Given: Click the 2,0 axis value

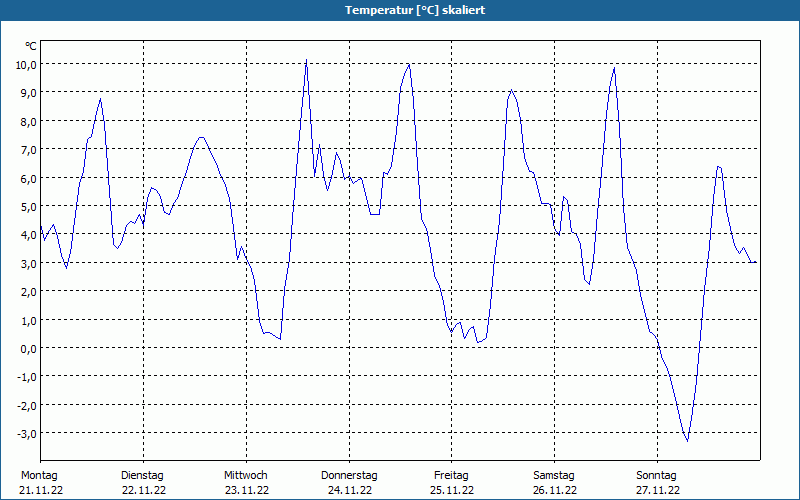Looking at the screenshot, I should pyautogui.click(x=29, y=291).
